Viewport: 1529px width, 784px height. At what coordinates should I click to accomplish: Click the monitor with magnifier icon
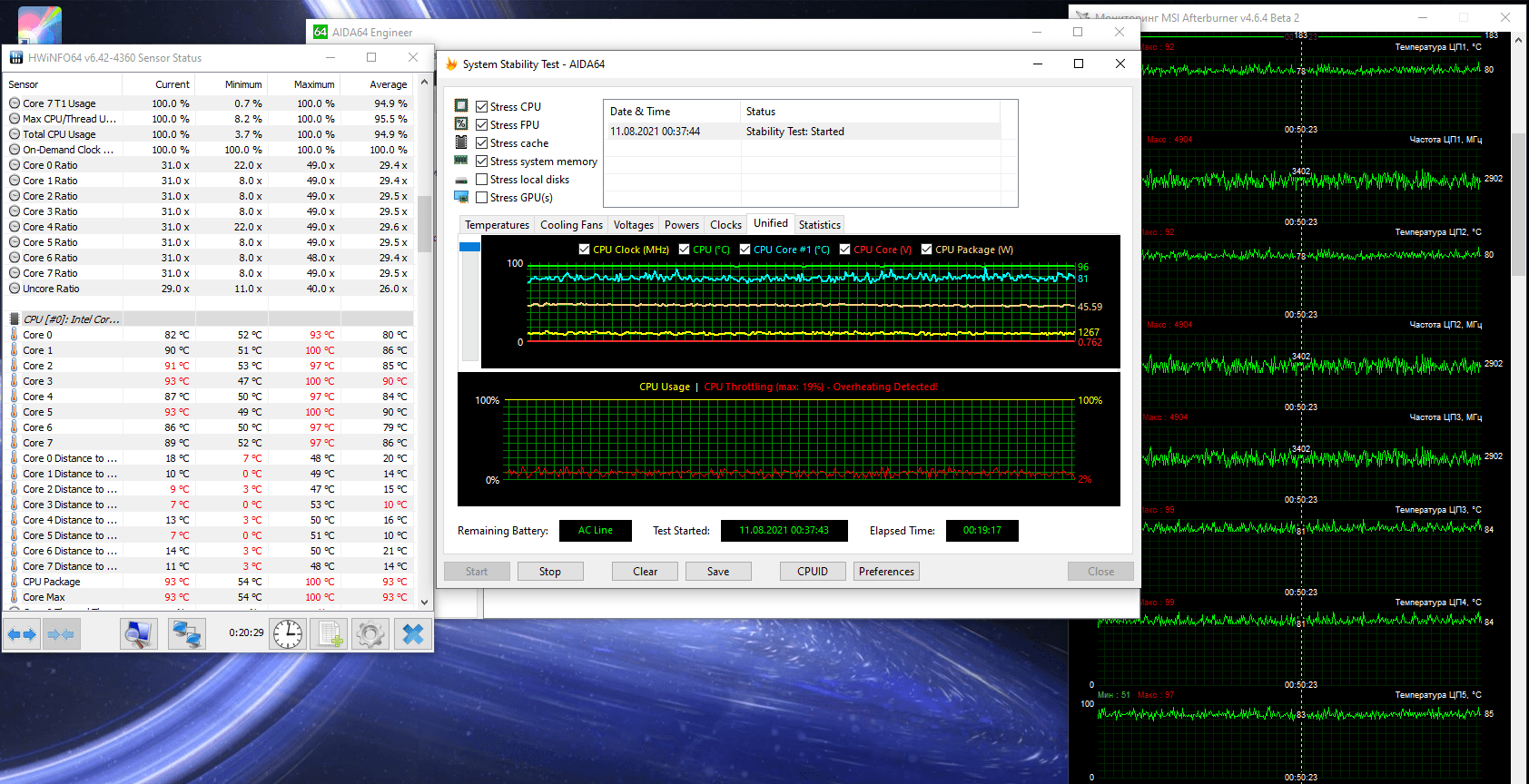pos(139,634)
